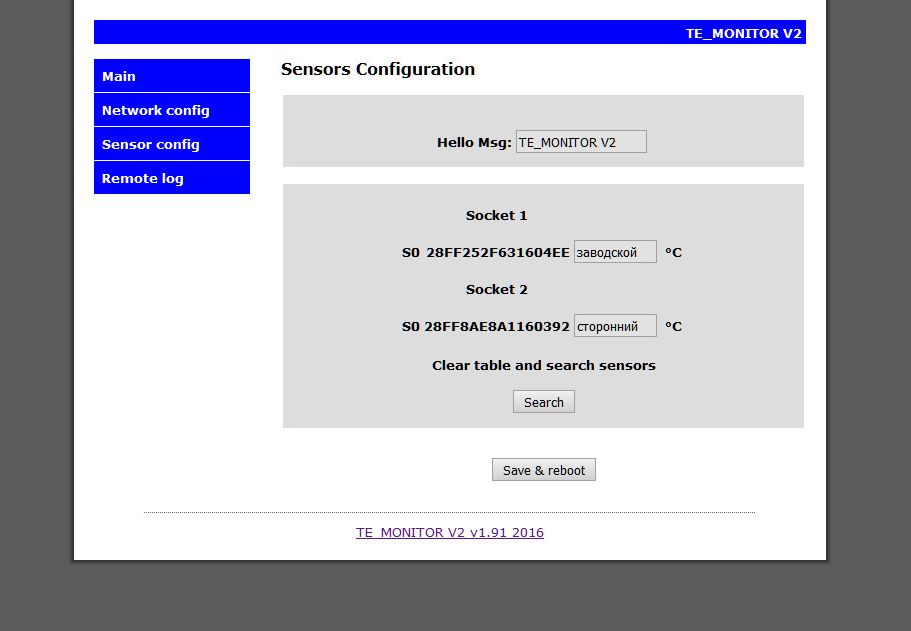This screenshot has width=911, height=631.
Task: Click the Save & reboot button
Action: [544, 469]
